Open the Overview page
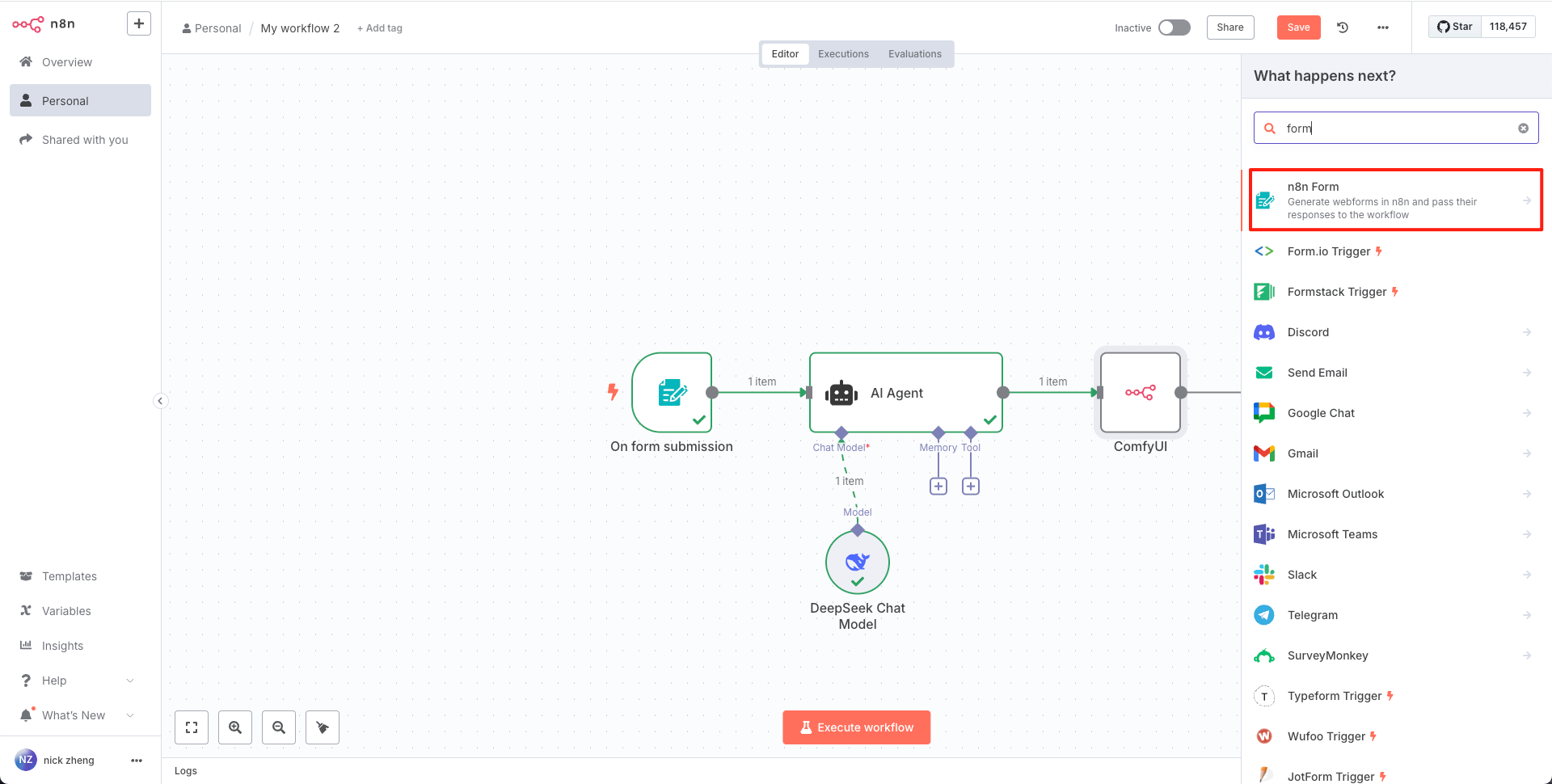This screenshot has width=1552, height=784. (80, 62)
